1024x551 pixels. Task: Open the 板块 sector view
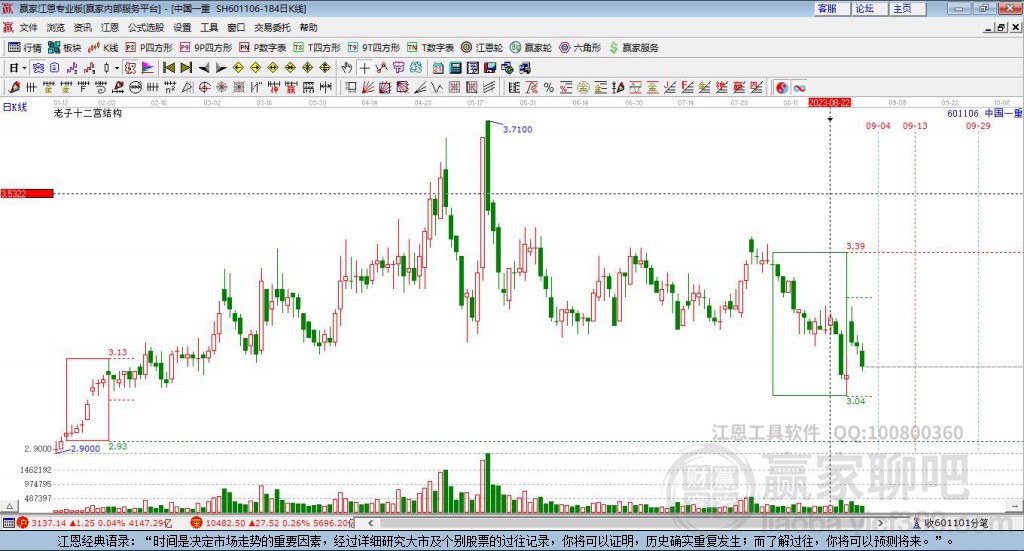tap(65, 48)
